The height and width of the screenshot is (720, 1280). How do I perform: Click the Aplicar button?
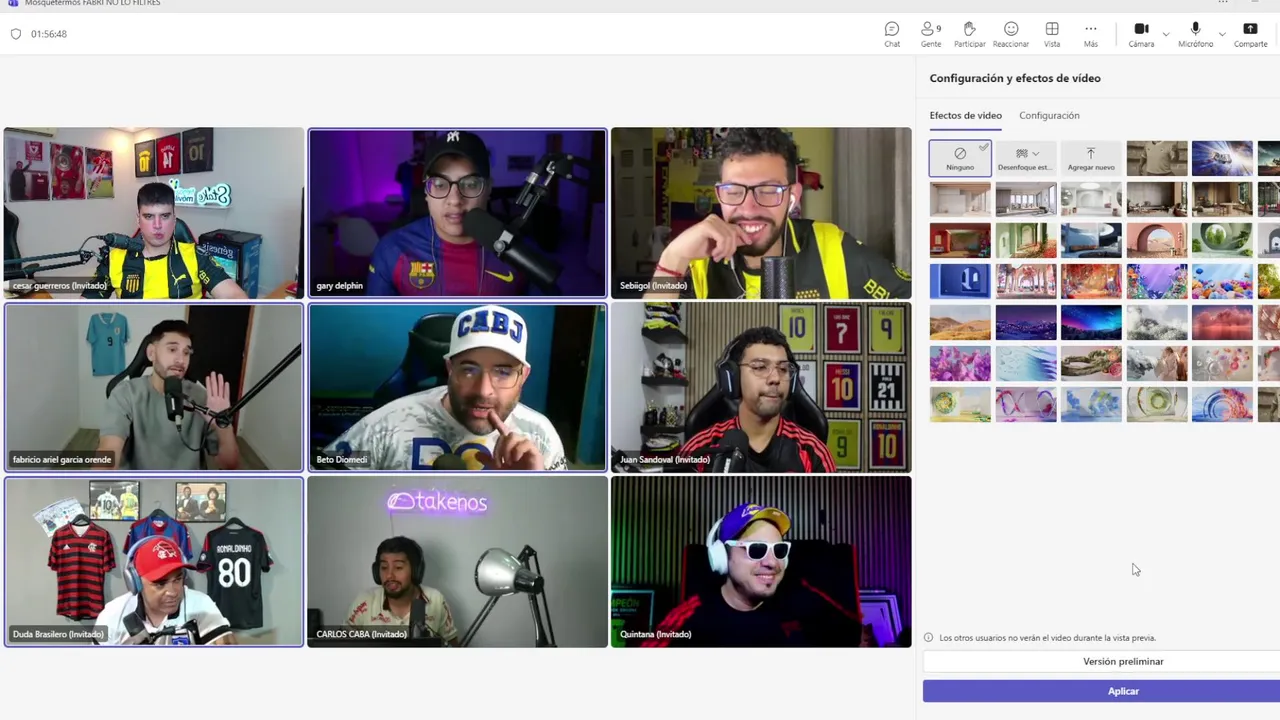click(1123, 691)
